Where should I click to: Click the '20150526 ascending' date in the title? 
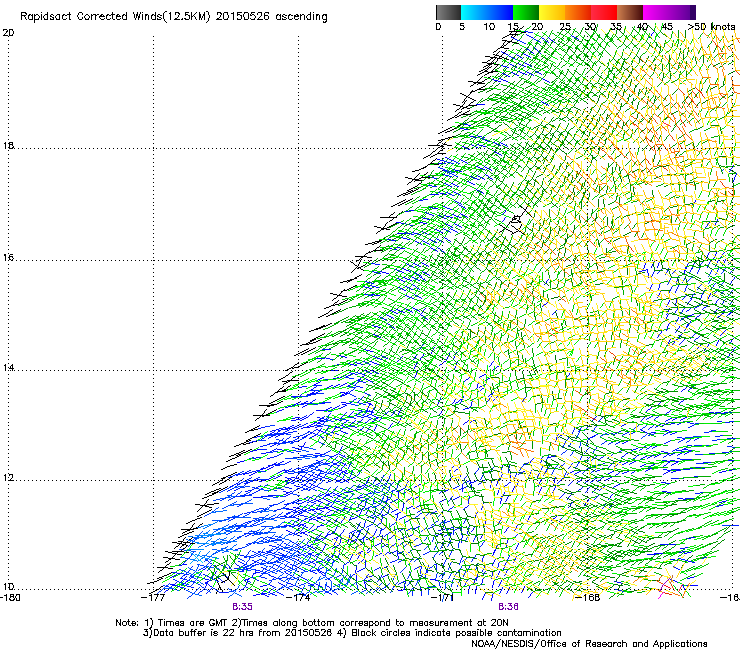point(272,17)
